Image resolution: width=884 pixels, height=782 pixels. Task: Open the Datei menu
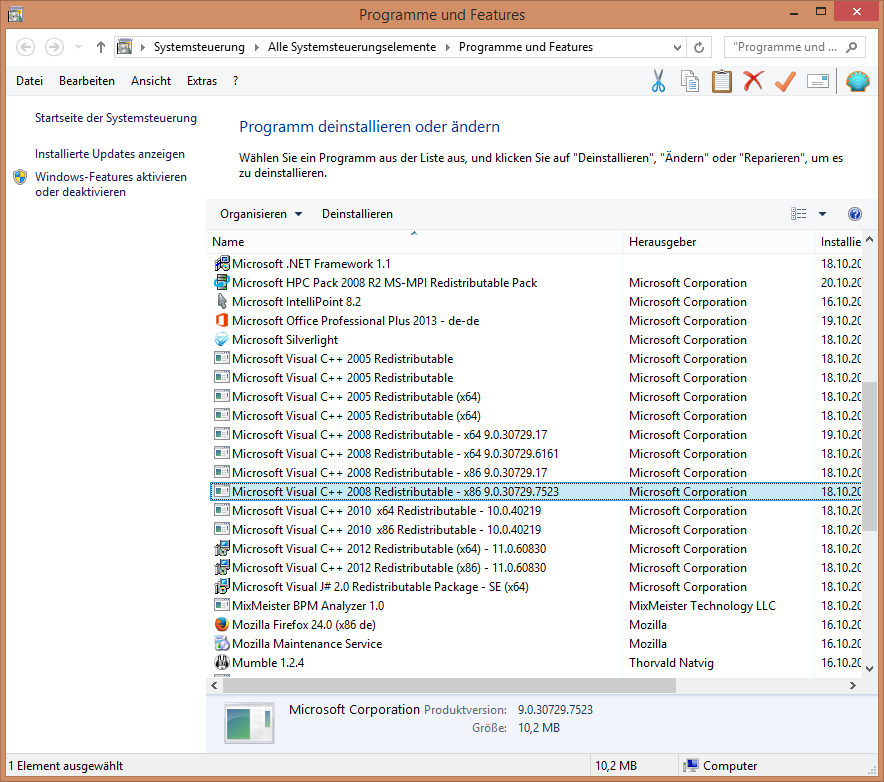[29, 81]
